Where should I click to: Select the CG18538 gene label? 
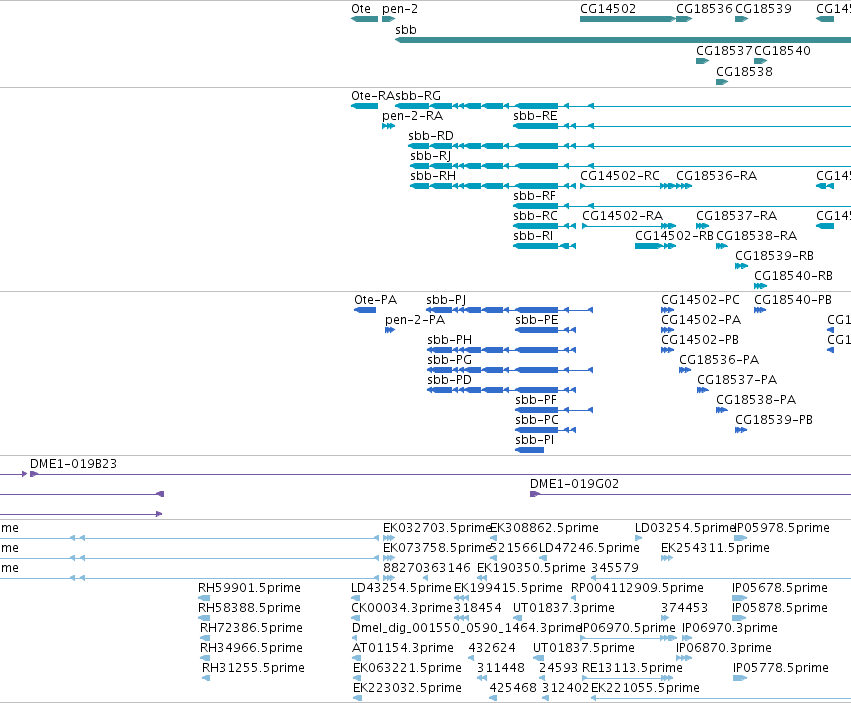pos(744,71)
